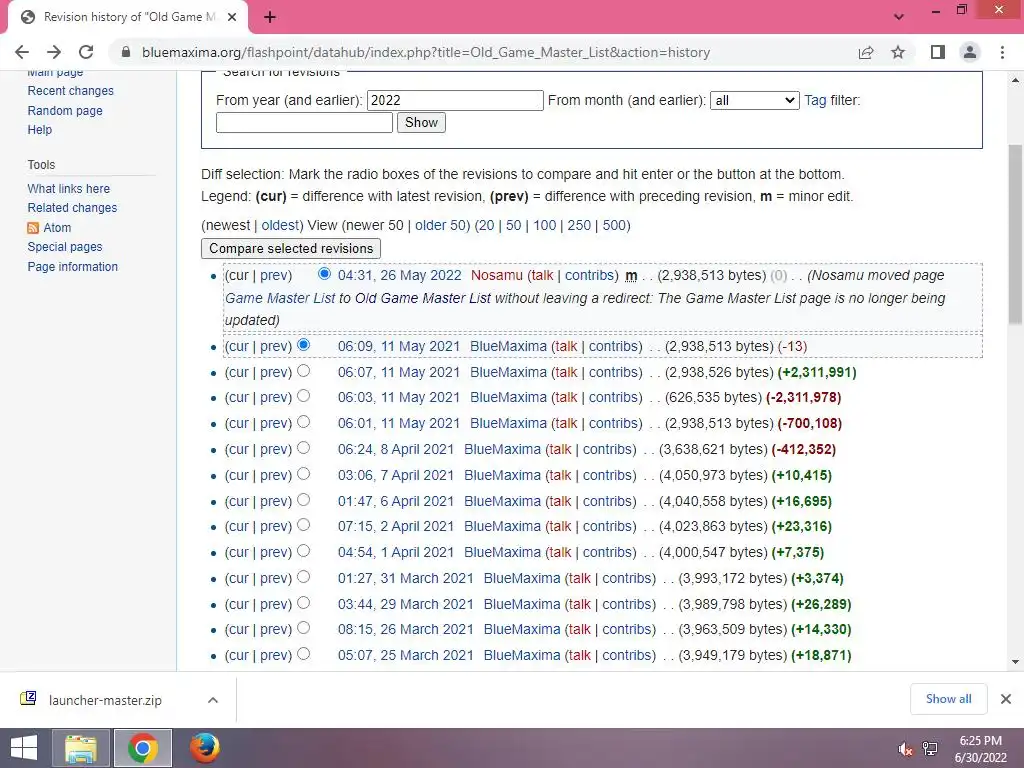Click the From year input field
Image resolution: width=1024 pixels, height=768 pixels.
coord(455,100)
